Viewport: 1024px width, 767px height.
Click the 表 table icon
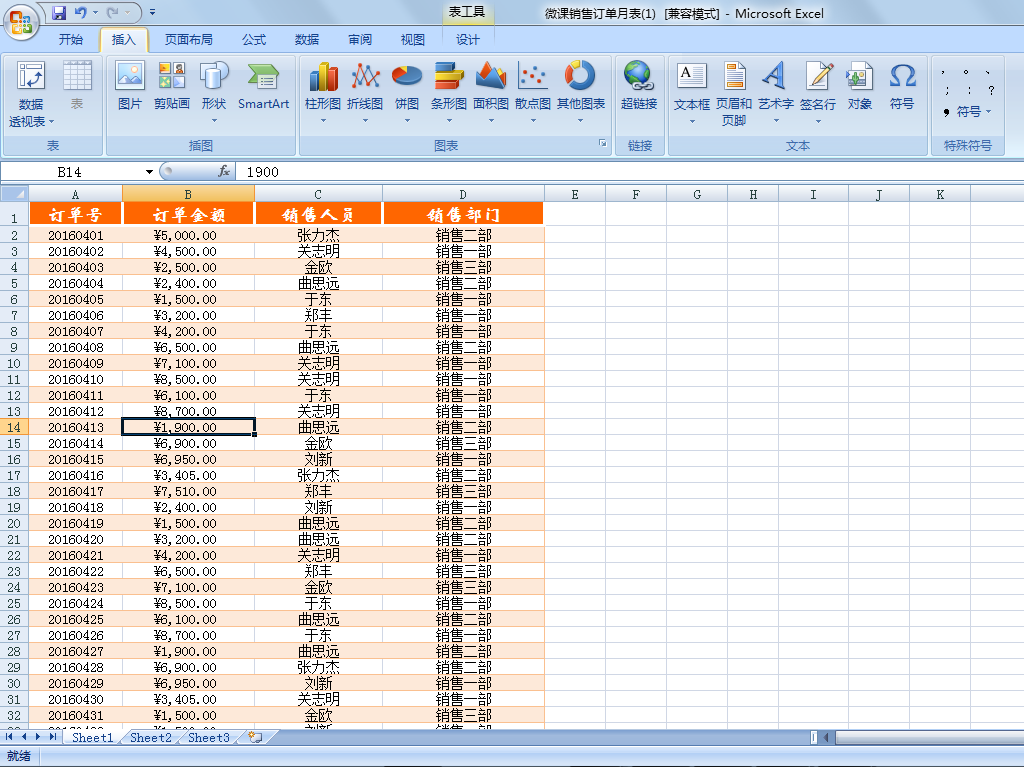77,85
